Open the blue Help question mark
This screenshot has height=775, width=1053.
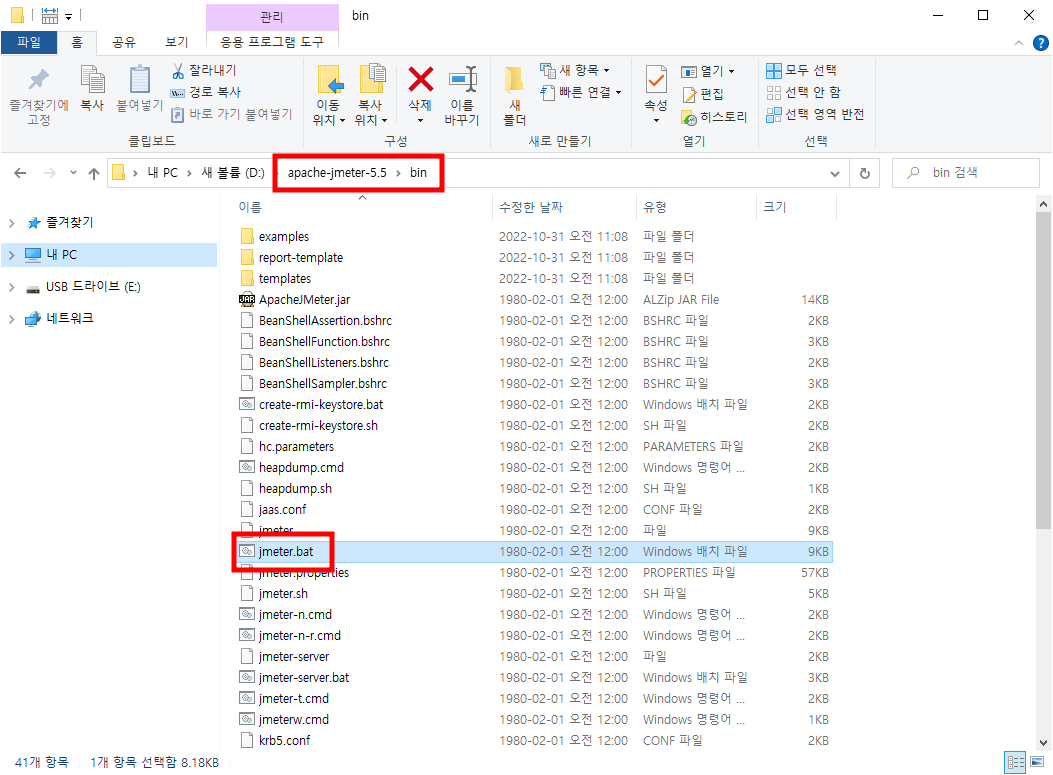(x=1040, y=43)
